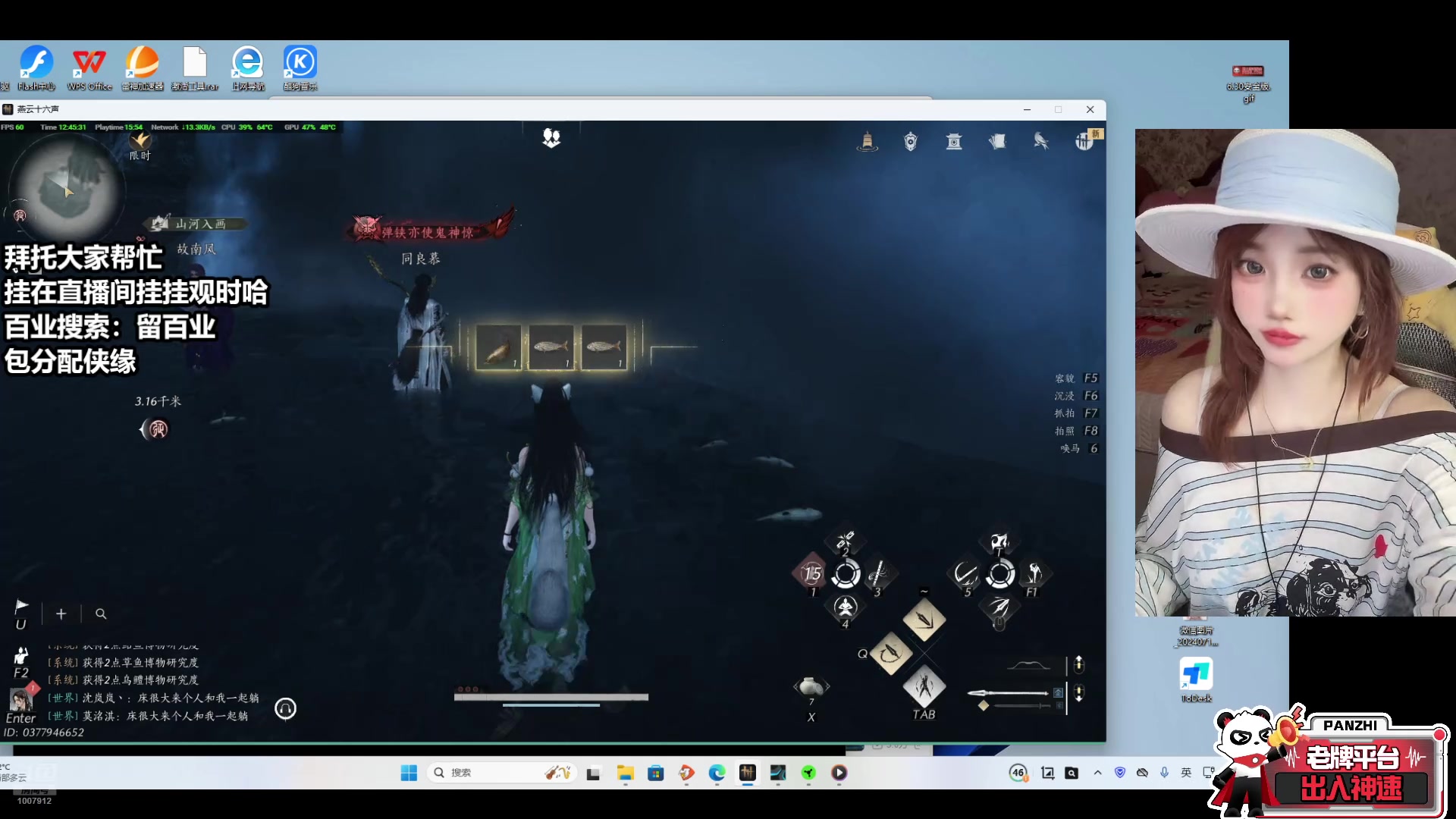Click the magnifier search icon above chat

101,613
